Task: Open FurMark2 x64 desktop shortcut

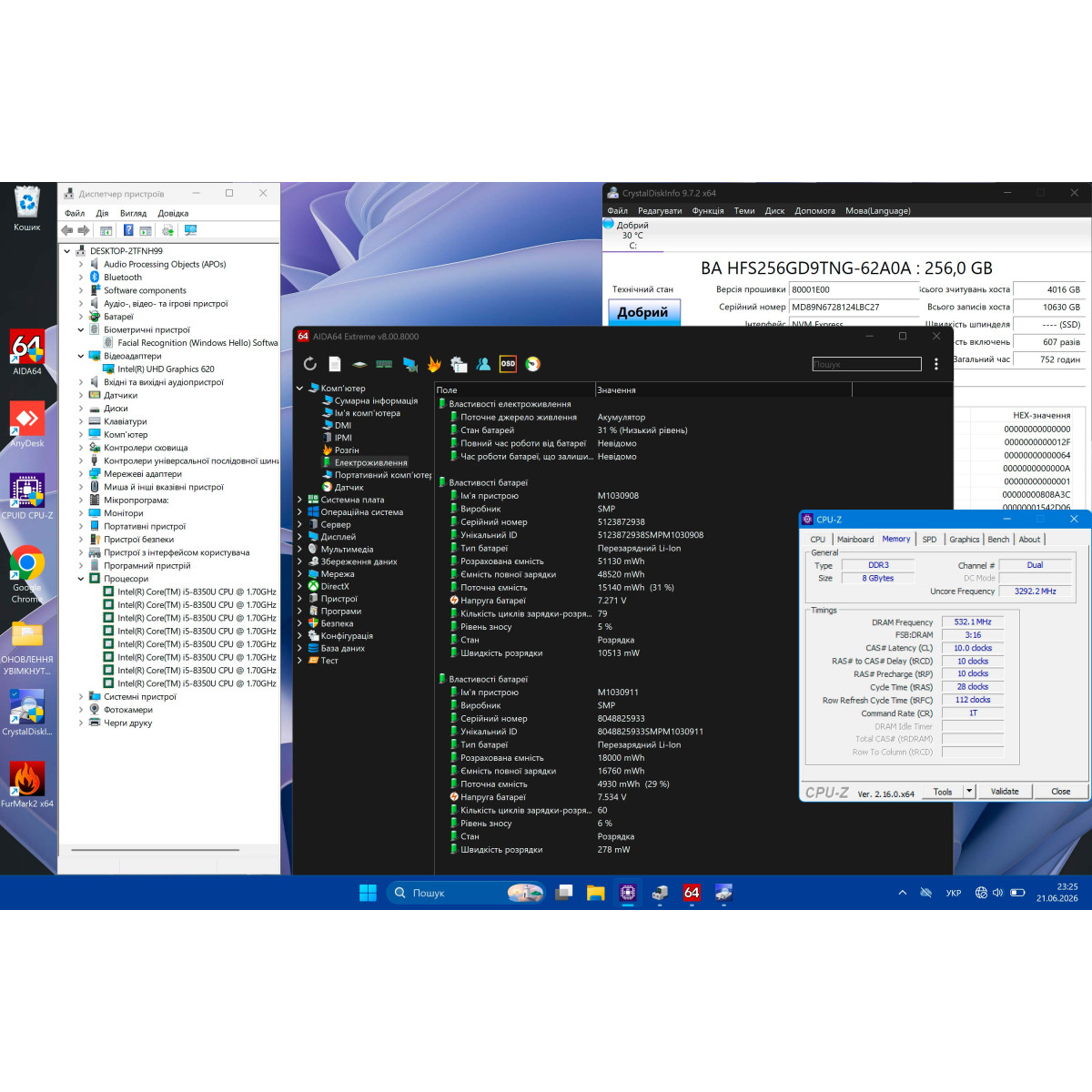Action: (x=27, y=784)
